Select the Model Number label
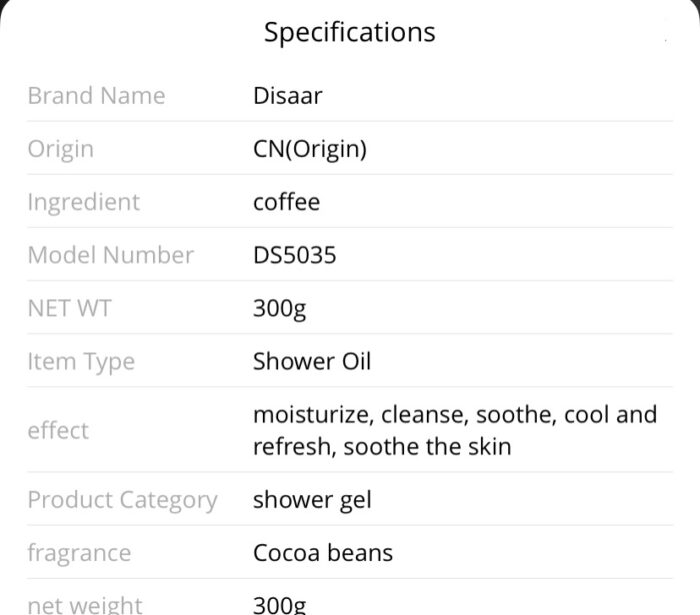Screen dimensions: 700x615 [x=111, y=255]
